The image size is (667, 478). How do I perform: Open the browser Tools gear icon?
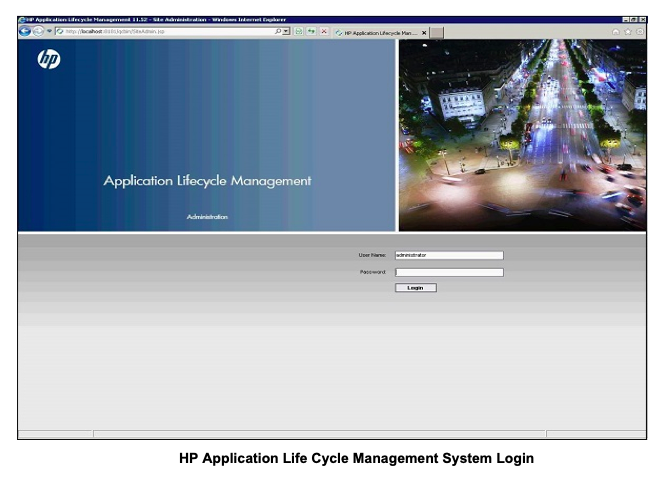[x=640, y=31]
